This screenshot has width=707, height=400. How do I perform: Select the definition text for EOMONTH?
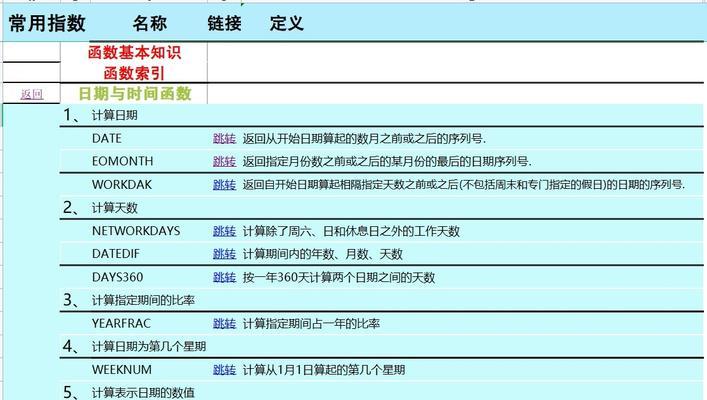tap(387, 161)
